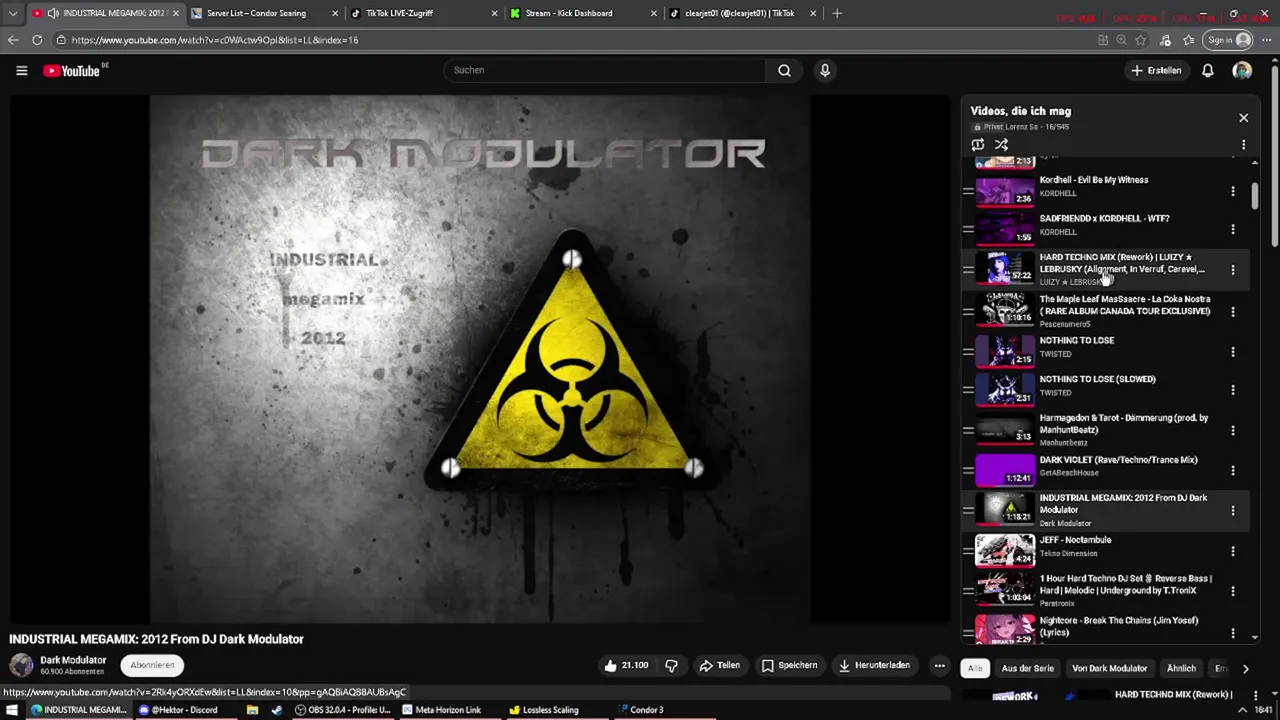Open Dark Modulator channel avatar
The image size is (1280, 720).
(x=21, y=665)
